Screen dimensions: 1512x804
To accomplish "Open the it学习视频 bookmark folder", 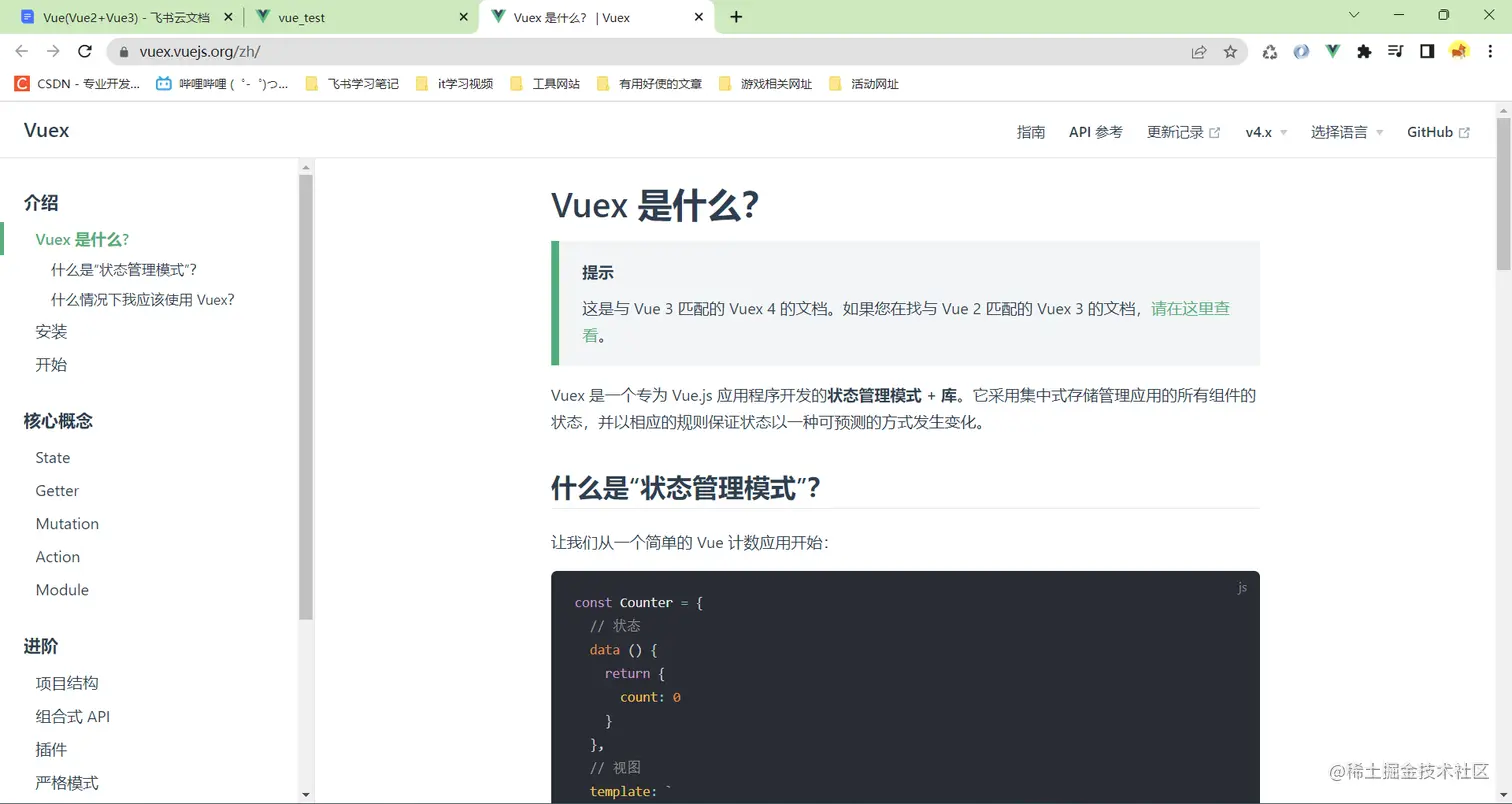I will click(454, 84).
